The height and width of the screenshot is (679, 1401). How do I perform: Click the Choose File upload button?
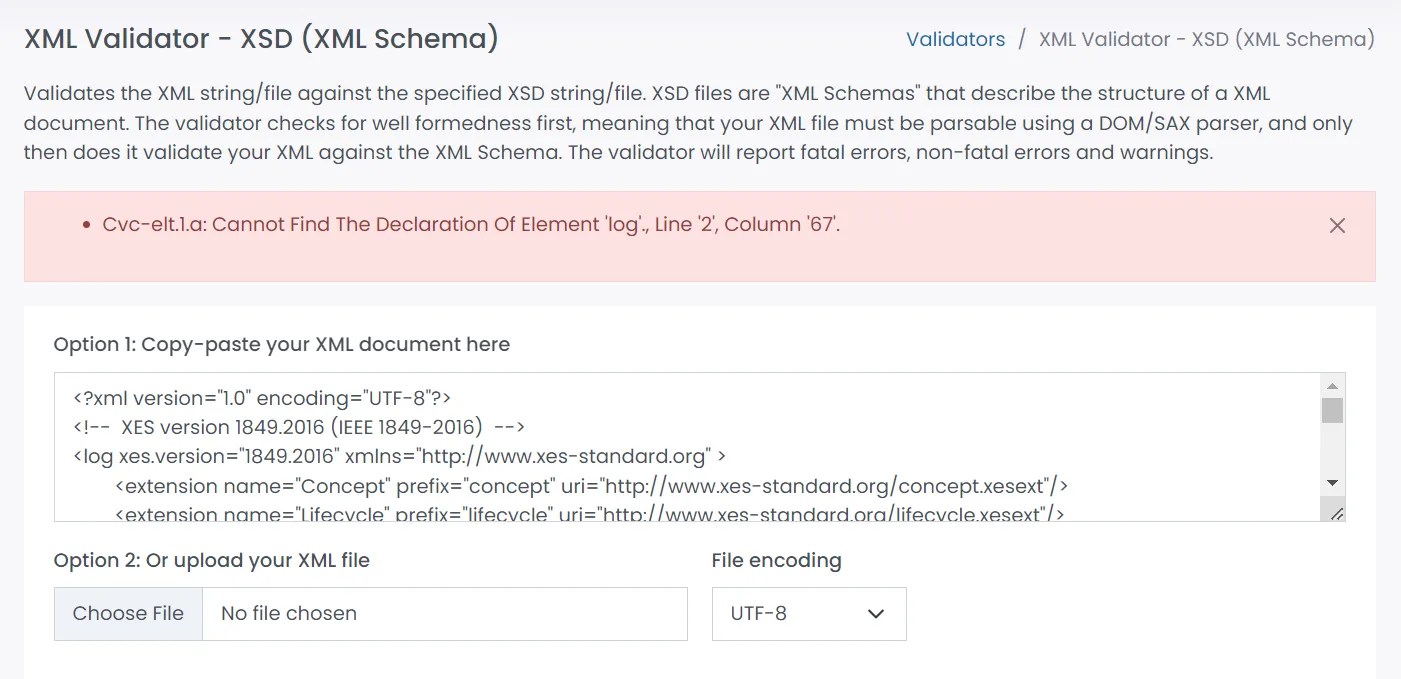128,613
